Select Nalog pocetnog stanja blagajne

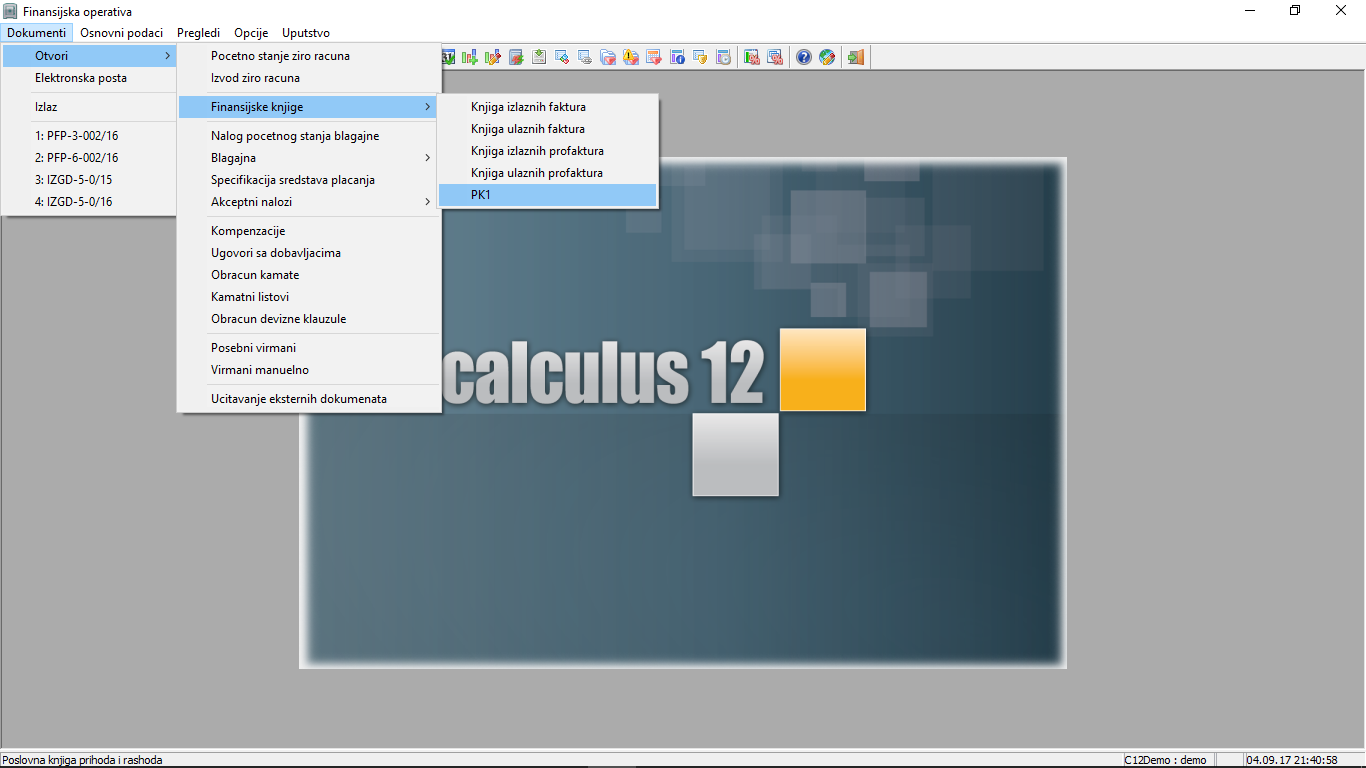pos(309,136)
